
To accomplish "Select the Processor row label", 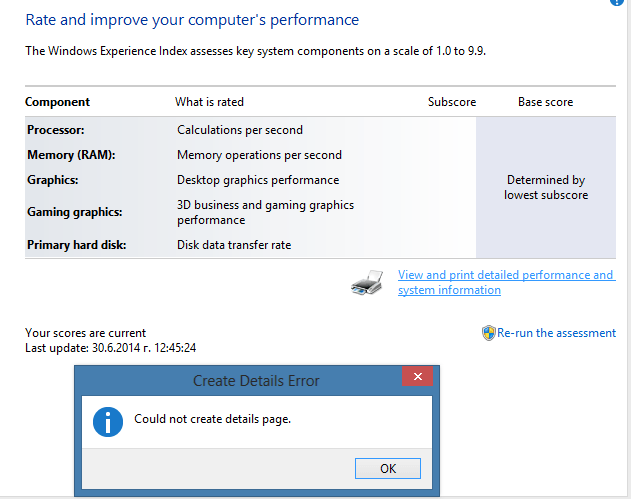I will [x=56, y=130].
